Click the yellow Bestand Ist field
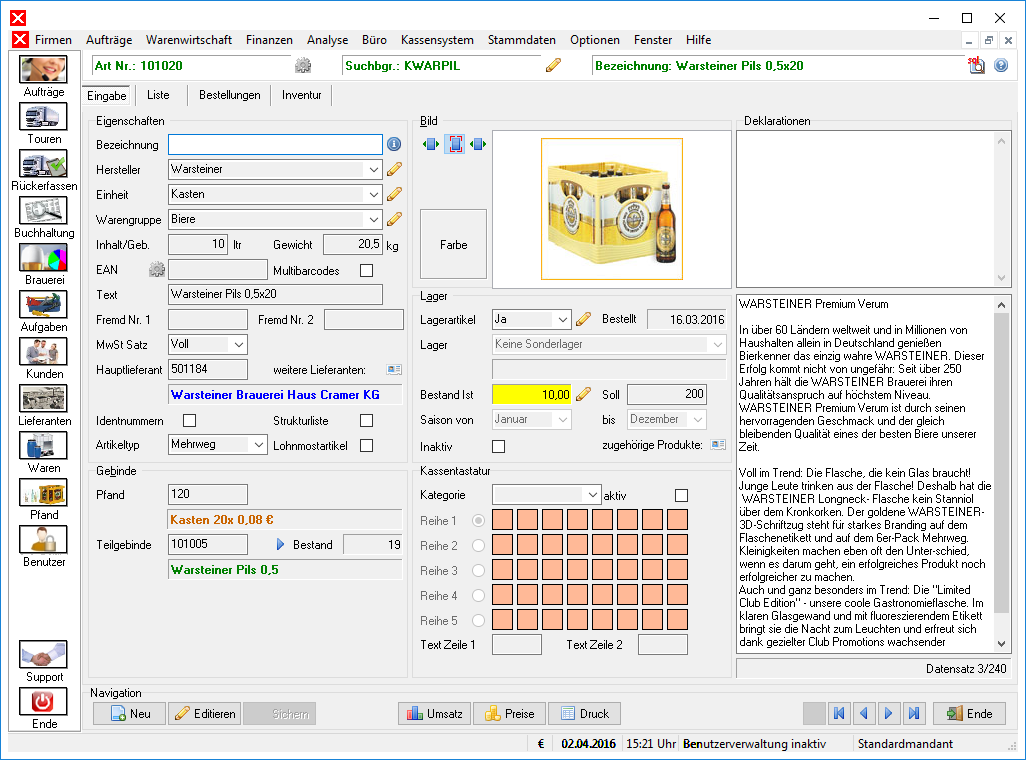The image size is (1026, 760). 531,395
